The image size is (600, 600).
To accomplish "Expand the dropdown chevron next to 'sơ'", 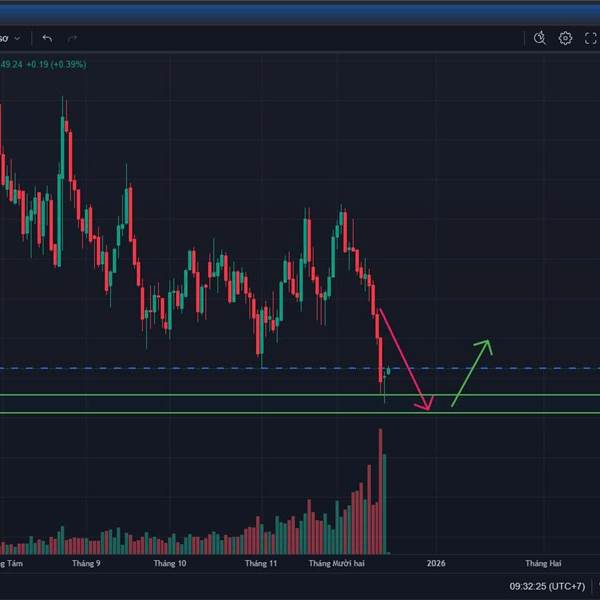I will (x=17, y=39).
